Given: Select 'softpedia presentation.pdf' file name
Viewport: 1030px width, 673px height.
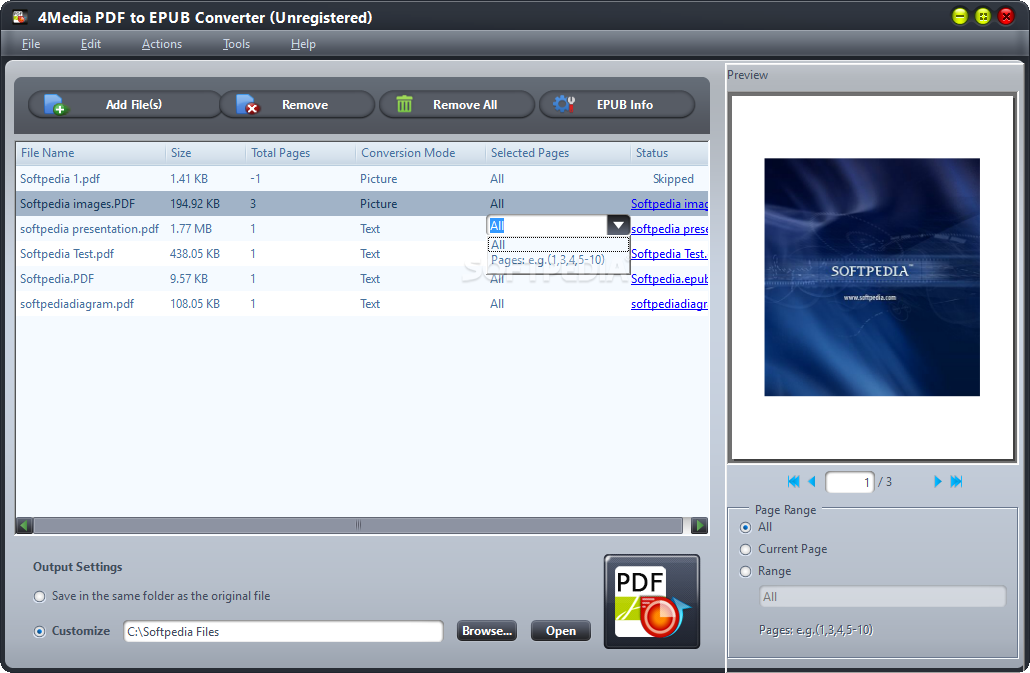Looking at the screenshot, I should tap(89, 229).
